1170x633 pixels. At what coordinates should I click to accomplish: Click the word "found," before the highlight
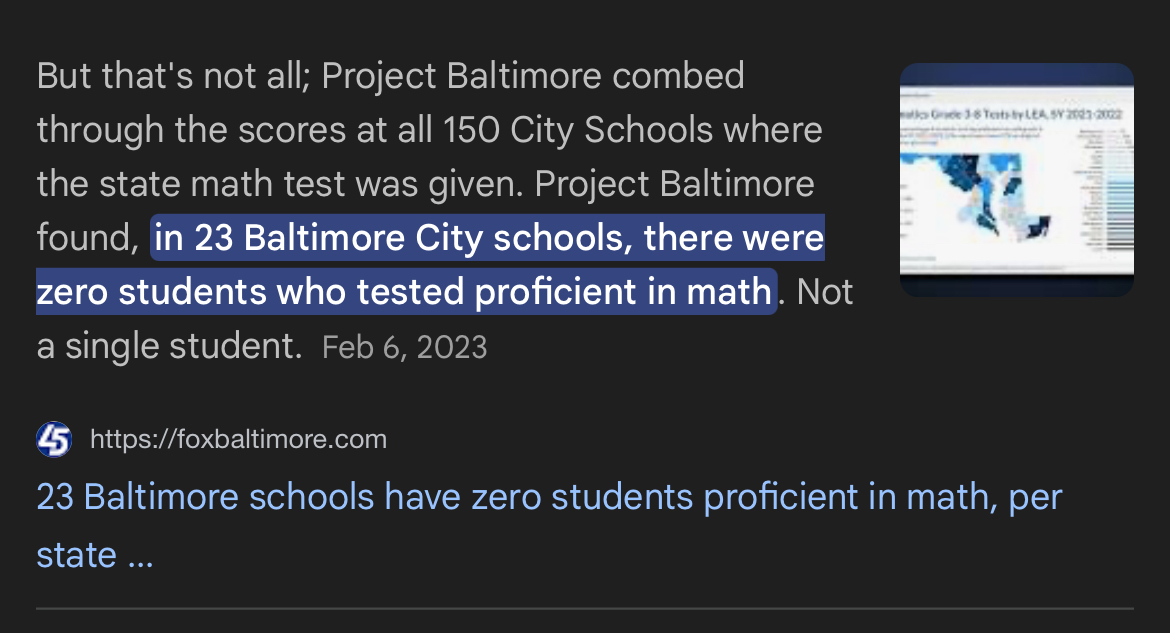[x=88, y=238]
